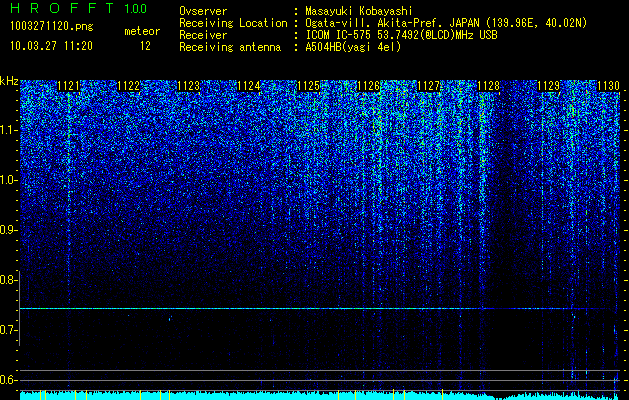Click time marker 1123
Image resolution: width=629 pixels, height=400 pixels.
click(189, 86)
